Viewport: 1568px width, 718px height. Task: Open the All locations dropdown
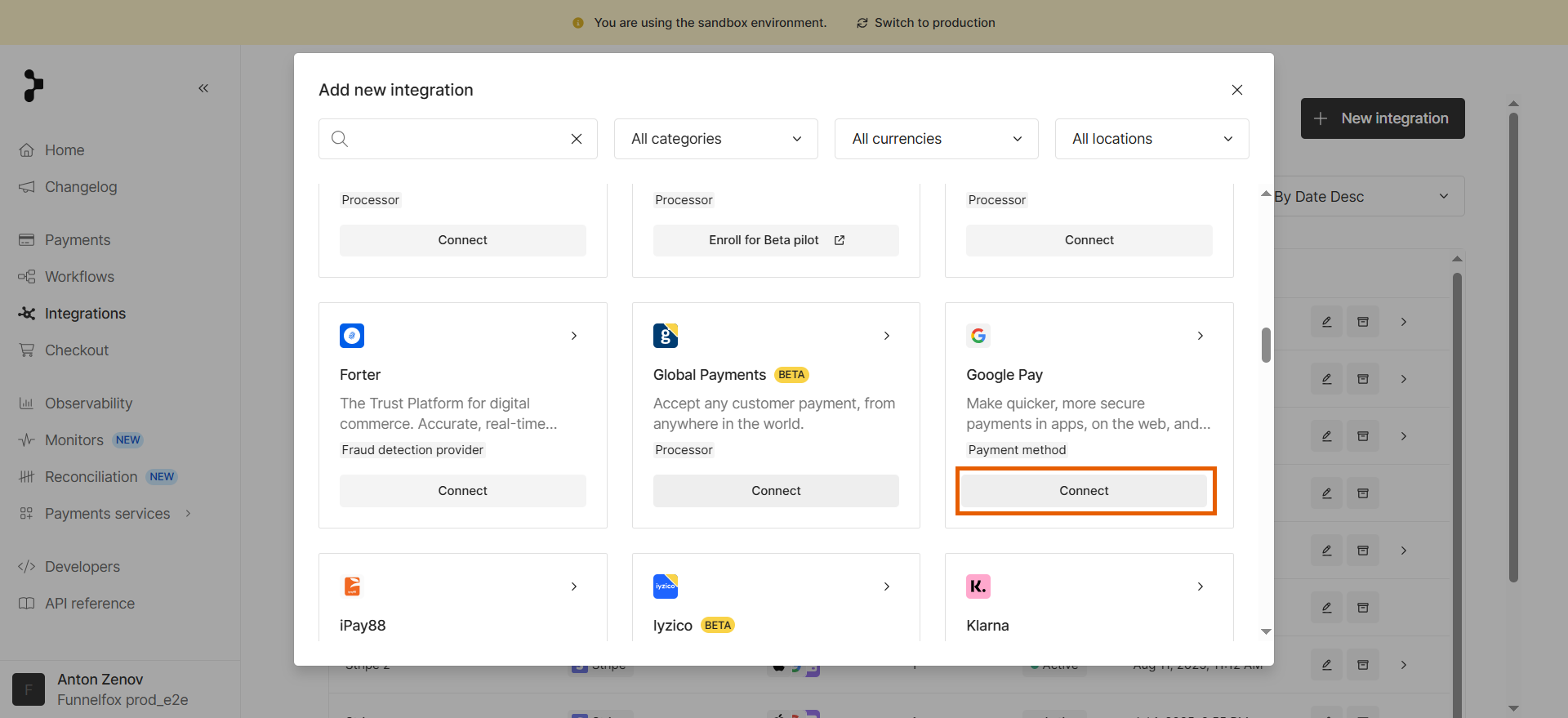pyautogui.click(x=1152, y=139)
